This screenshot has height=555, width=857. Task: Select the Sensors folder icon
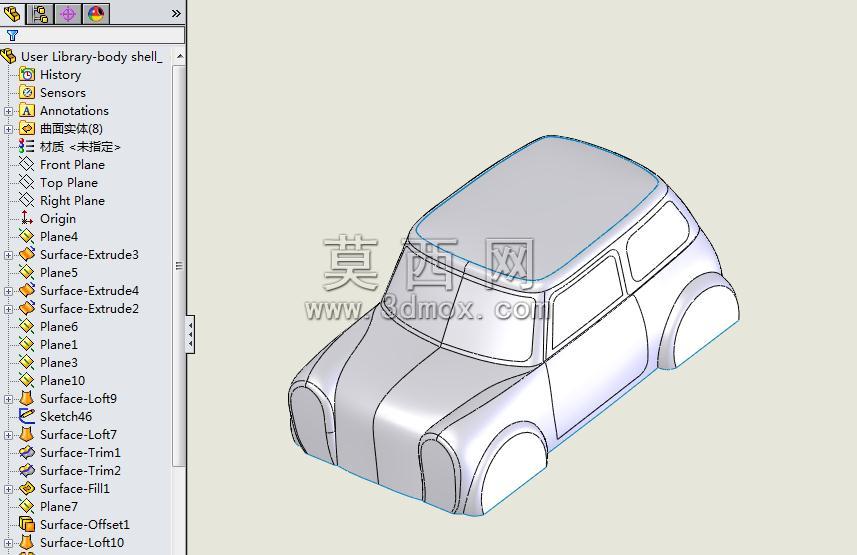pos(27,92)
